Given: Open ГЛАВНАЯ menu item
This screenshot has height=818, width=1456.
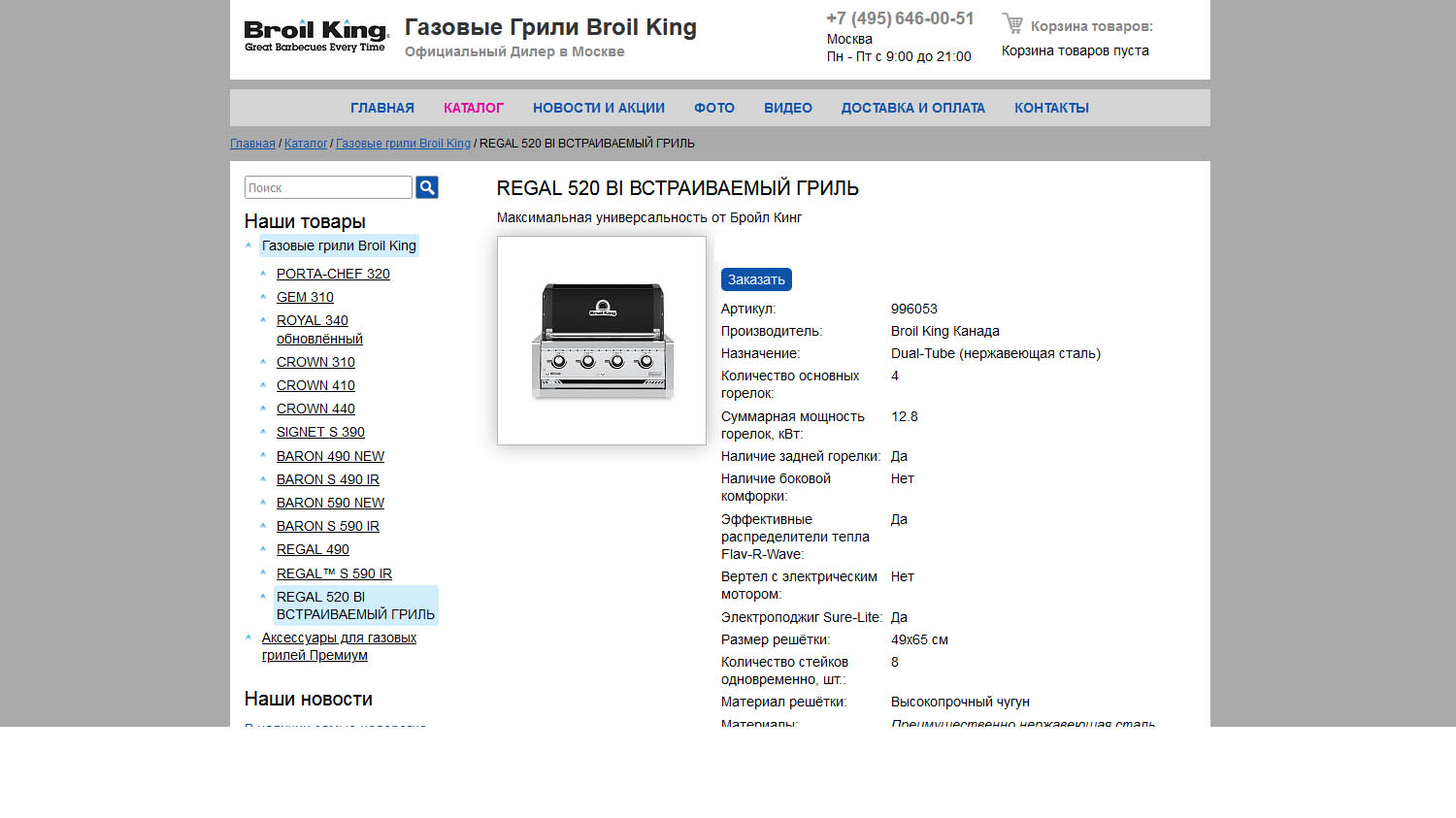Looking at the screenshot, I should [382, 108].
